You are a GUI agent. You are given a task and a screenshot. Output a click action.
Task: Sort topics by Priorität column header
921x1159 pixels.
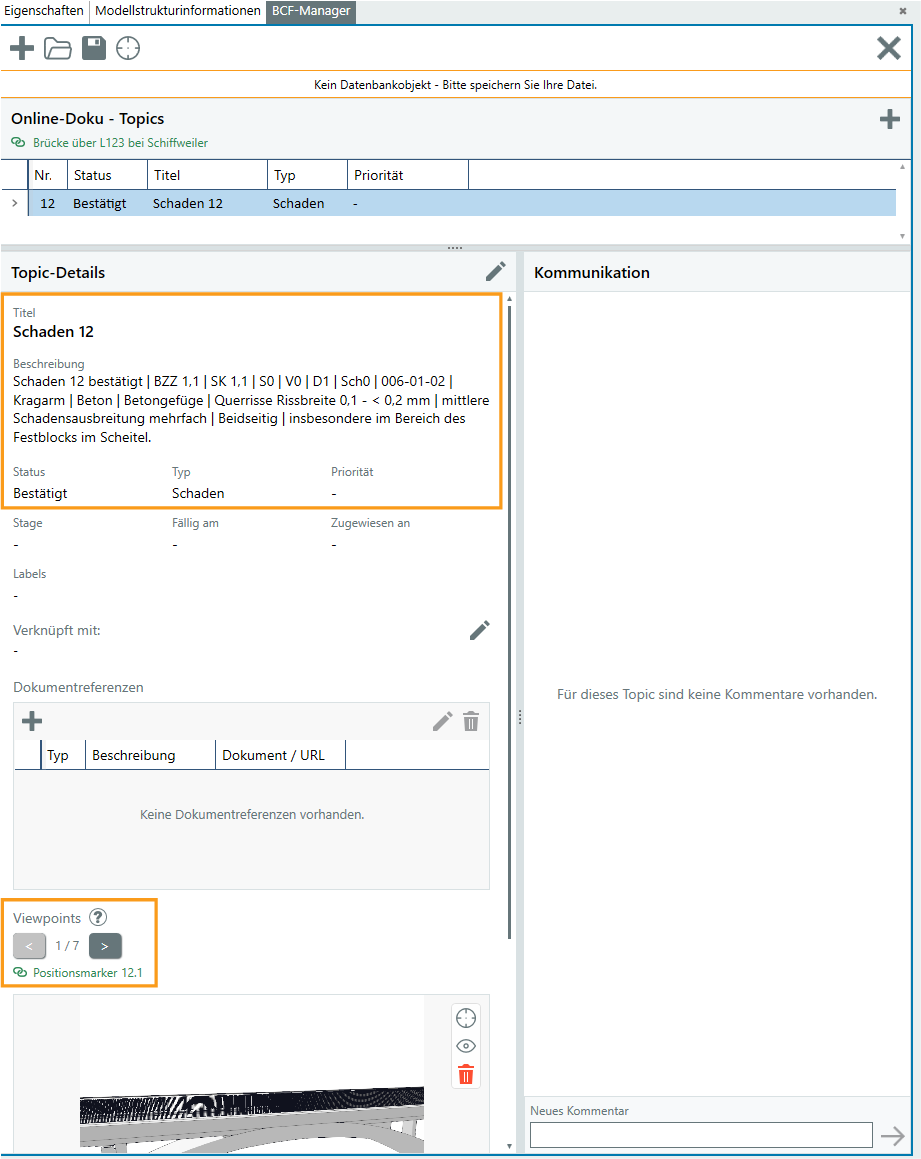[x=407, y=175]
